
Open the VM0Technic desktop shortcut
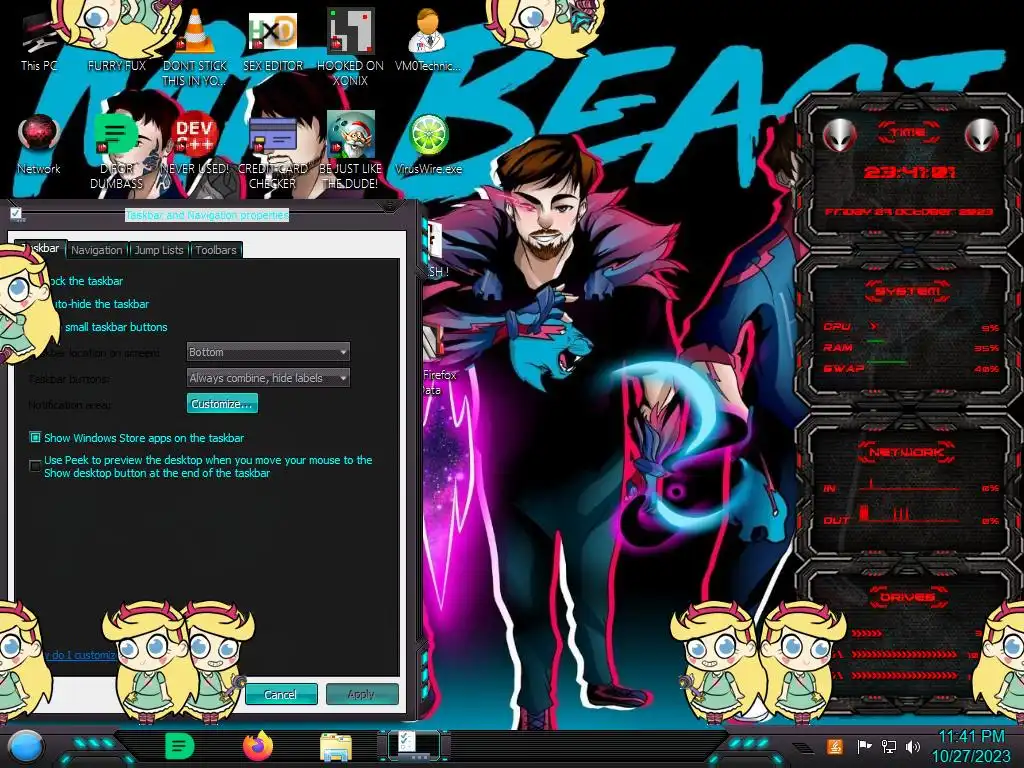coord(428,40)
